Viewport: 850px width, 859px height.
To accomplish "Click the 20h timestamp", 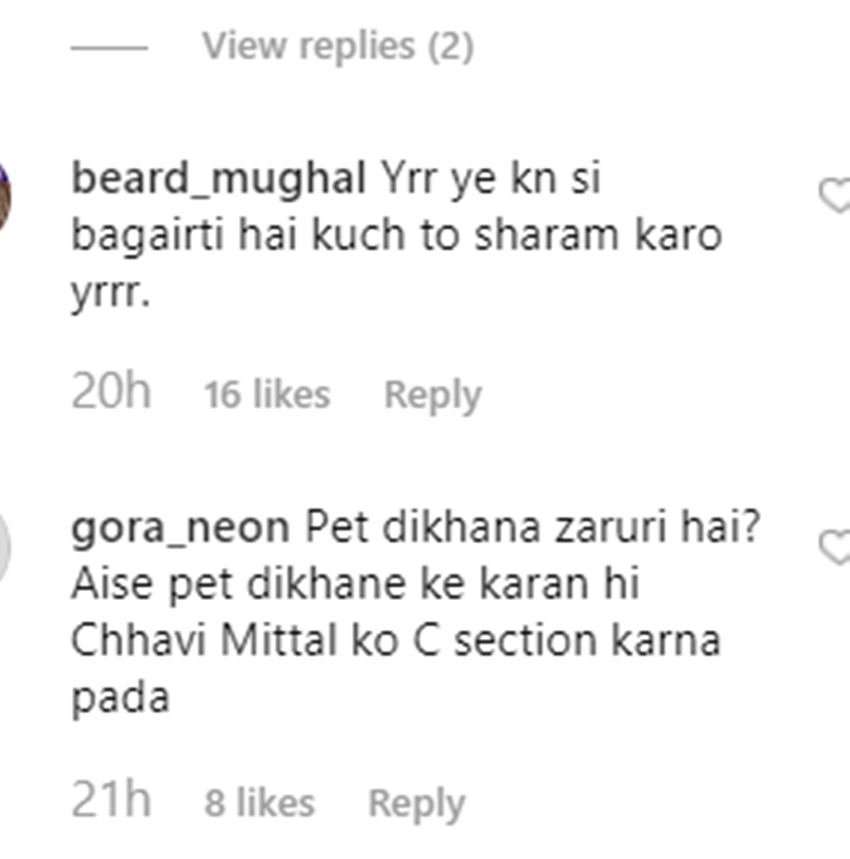I will [x=111, y=391].
